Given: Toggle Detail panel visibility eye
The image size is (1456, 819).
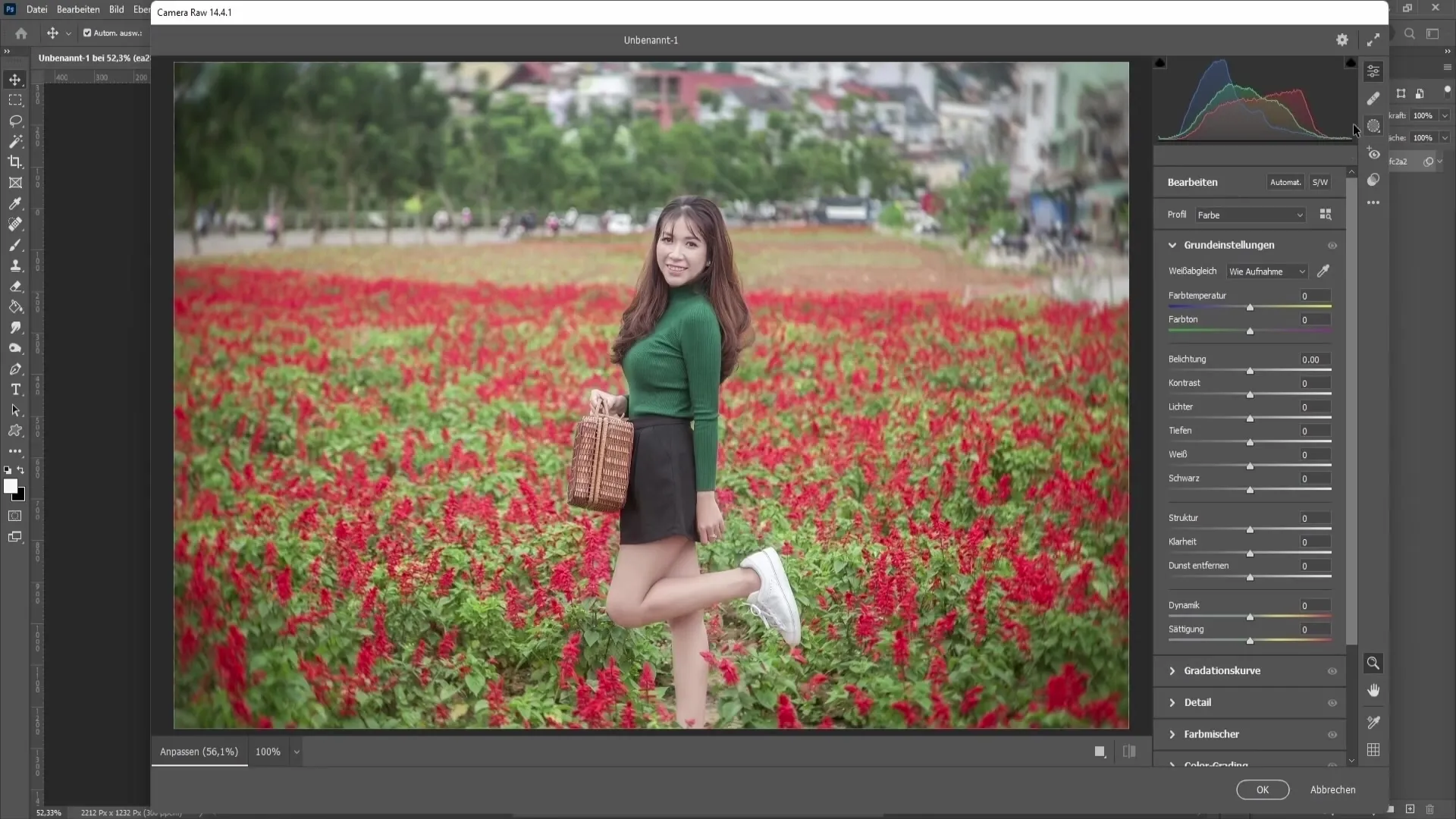Looking at the screenshot, I should tap(1332, 703).
